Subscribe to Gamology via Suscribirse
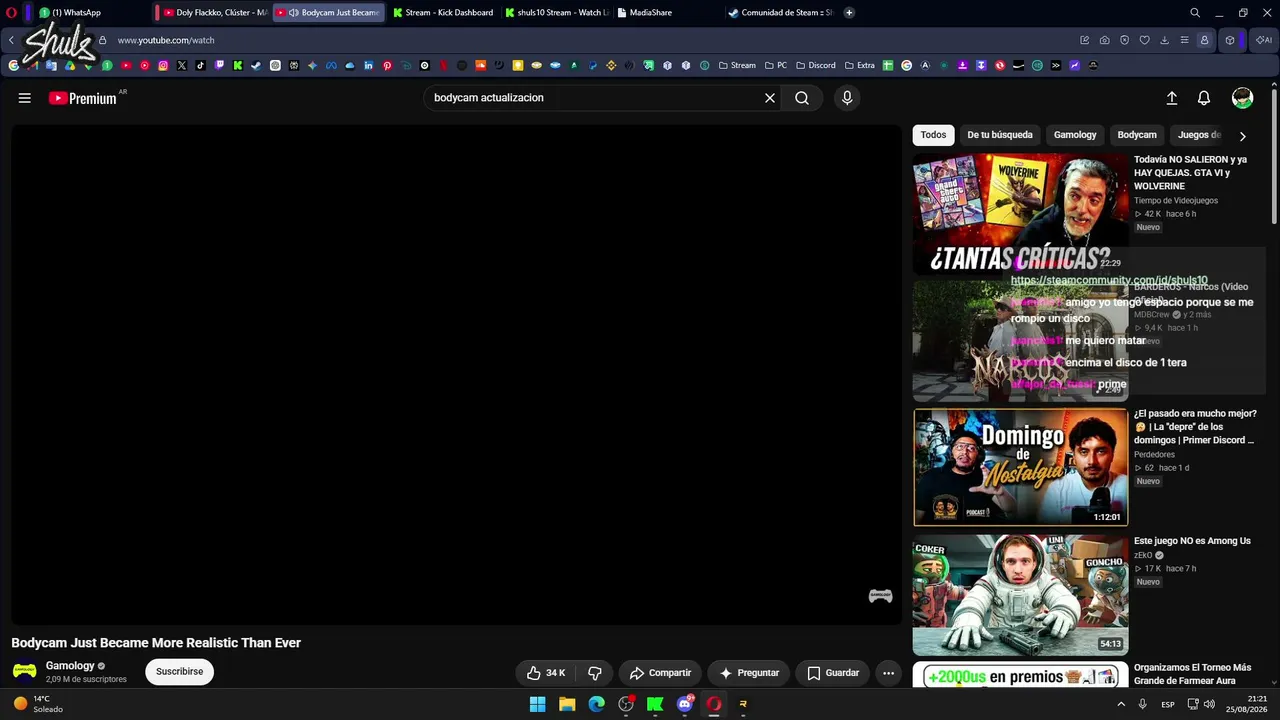The image size is (1280, 720). point(179,672)
